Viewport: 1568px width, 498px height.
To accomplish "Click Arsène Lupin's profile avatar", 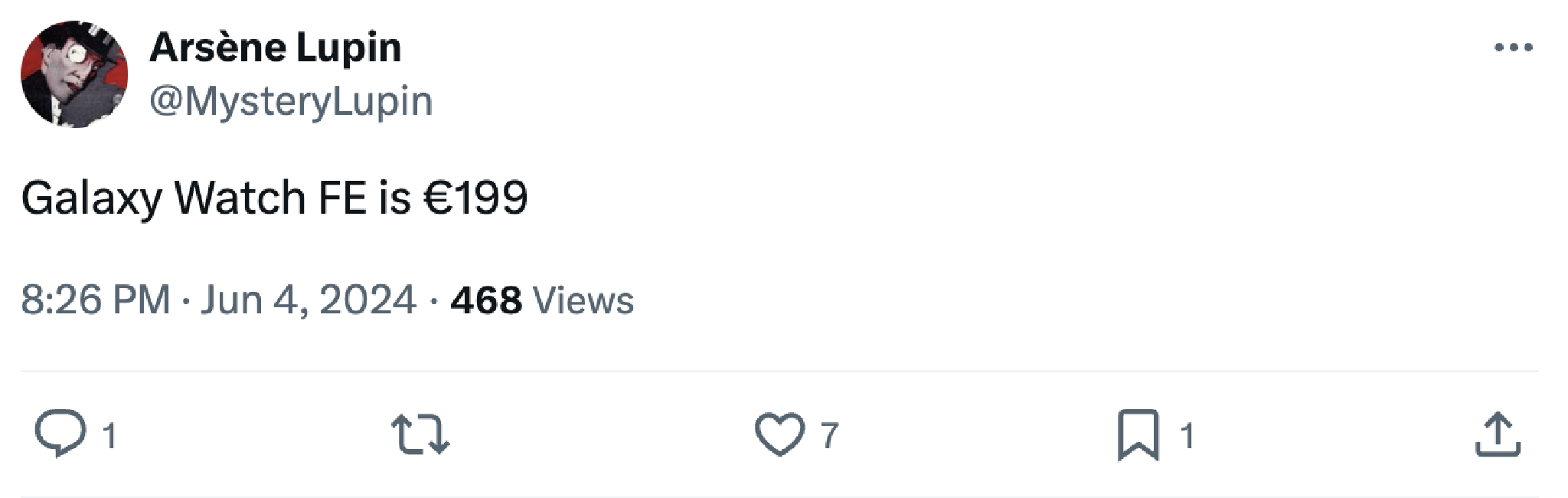I will 74,74.
